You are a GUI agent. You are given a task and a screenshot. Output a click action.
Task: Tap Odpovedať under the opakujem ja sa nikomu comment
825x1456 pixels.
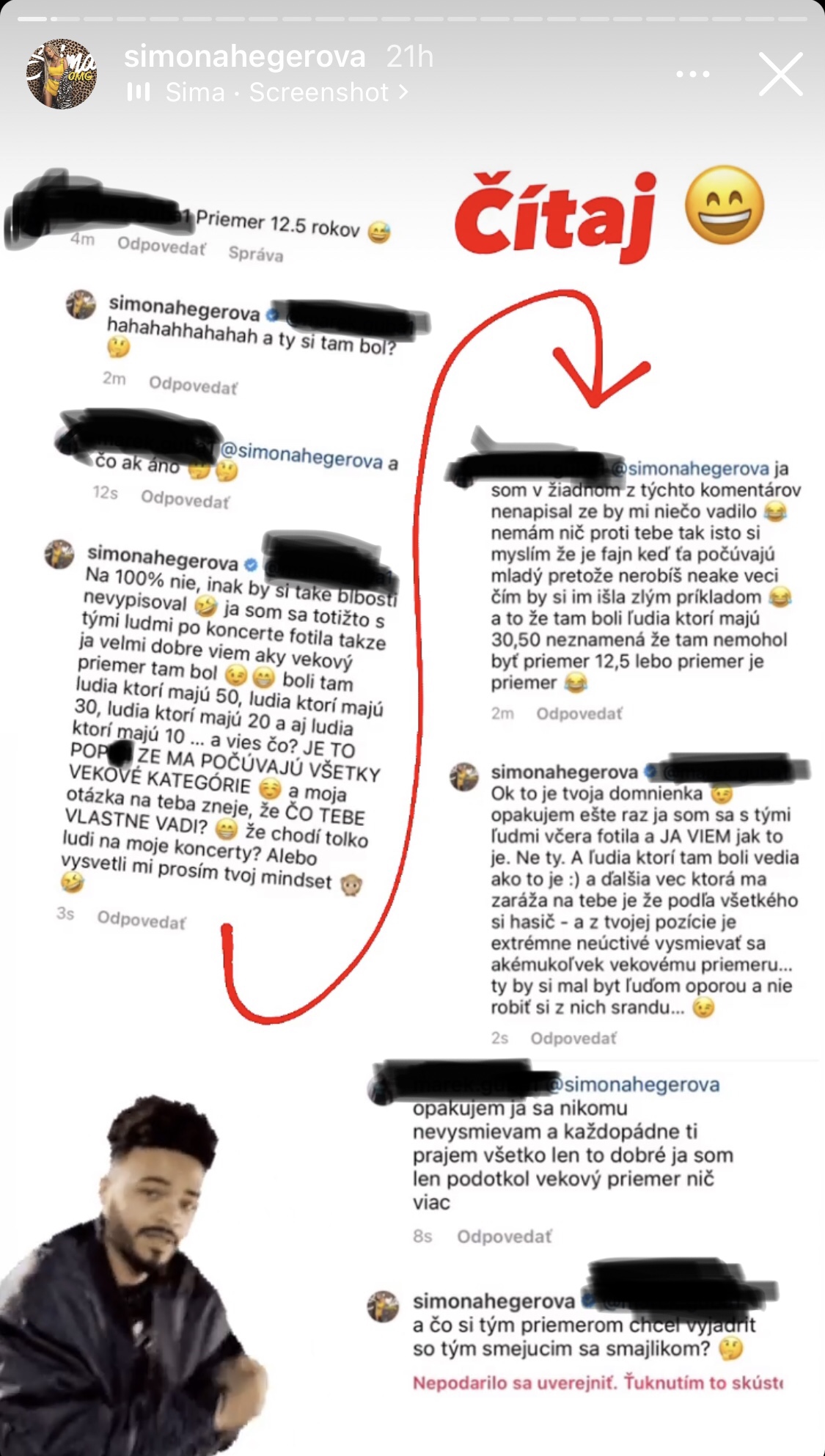coord(504,1237)
